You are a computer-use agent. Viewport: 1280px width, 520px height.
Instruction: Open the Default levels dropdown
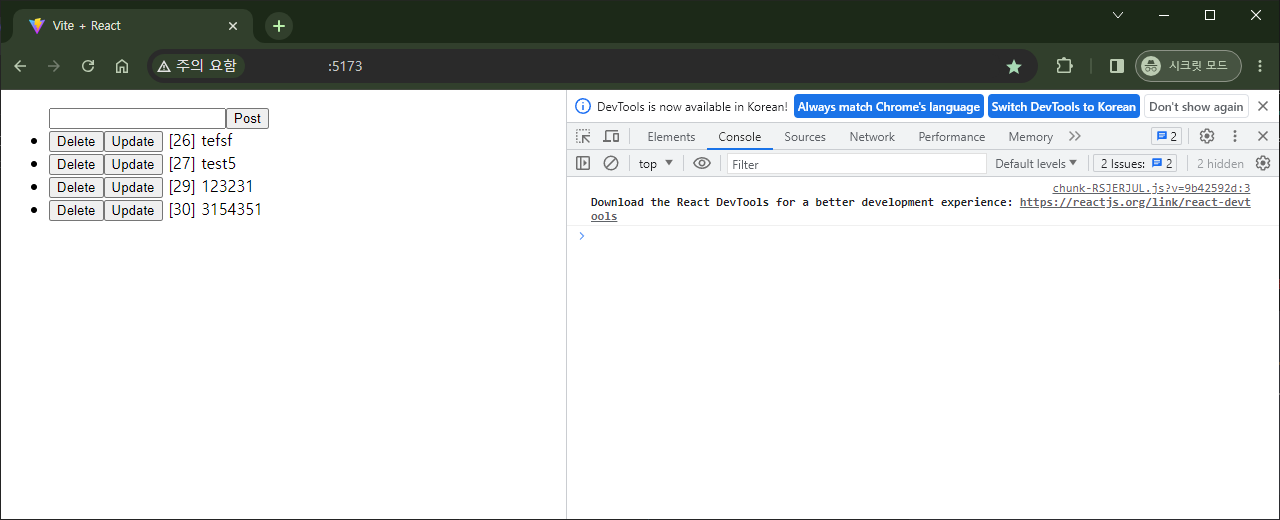[1036, 163]
